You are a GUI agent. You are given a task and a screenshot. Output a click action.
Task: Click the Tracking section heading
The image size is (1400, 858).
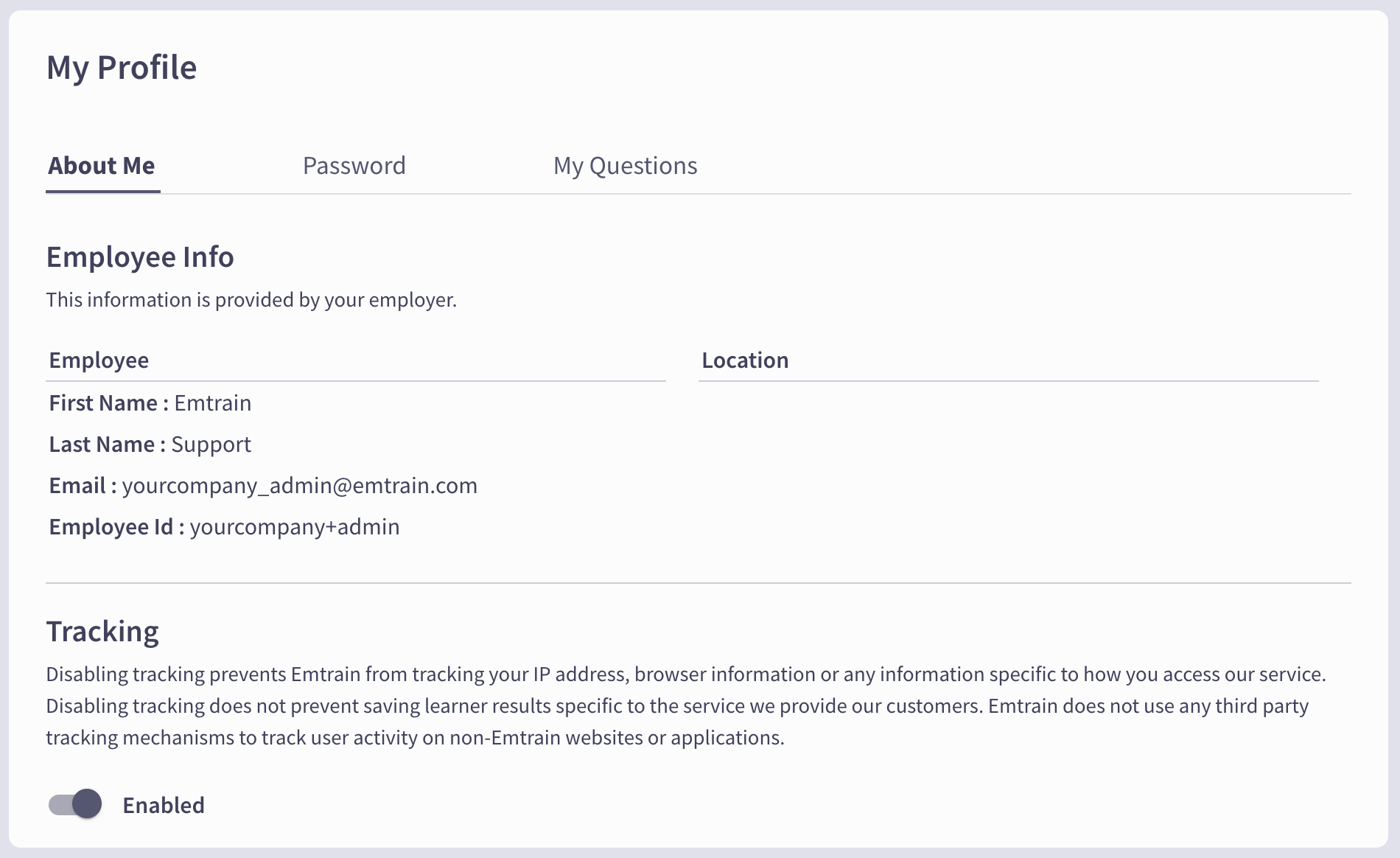pyautogui.click(x=102, y=632)
